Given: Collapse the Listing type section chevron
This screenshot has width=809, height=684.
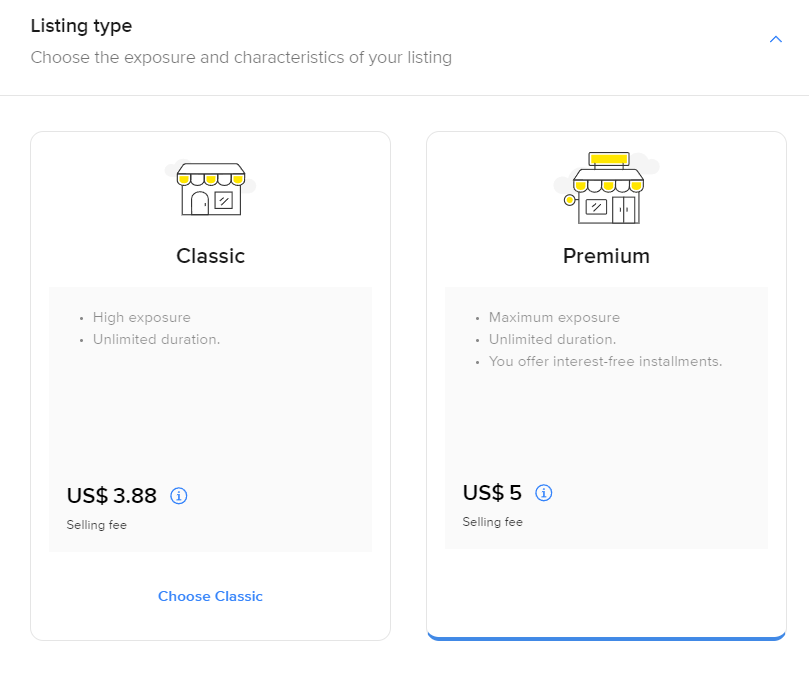Looking at the screenshot, I should 775,39.
